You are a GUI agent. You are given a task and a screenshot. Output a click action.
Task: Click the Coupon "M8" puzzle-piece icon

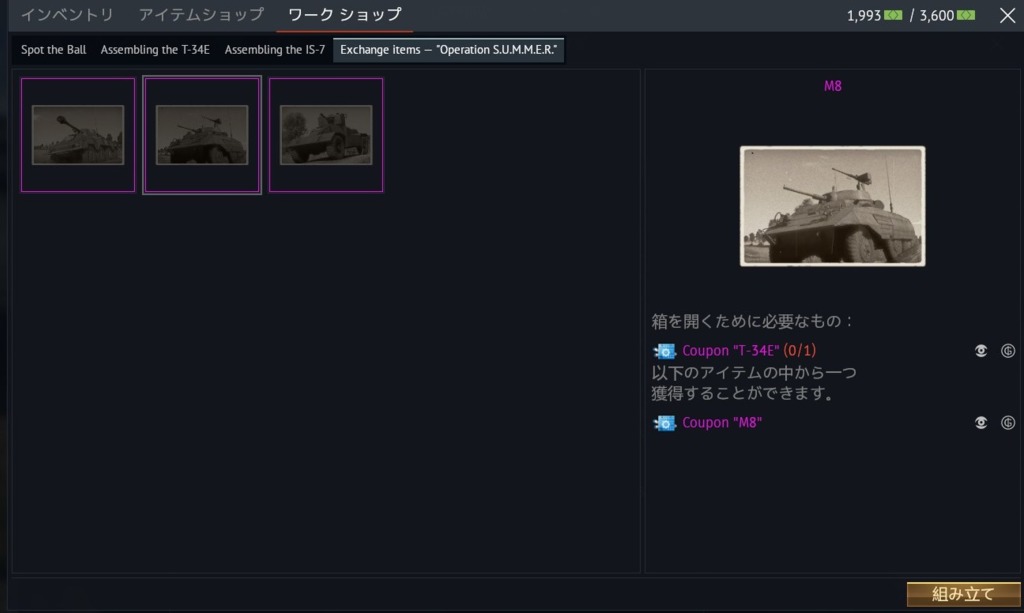pyautogui.click(x=664, y=423)
